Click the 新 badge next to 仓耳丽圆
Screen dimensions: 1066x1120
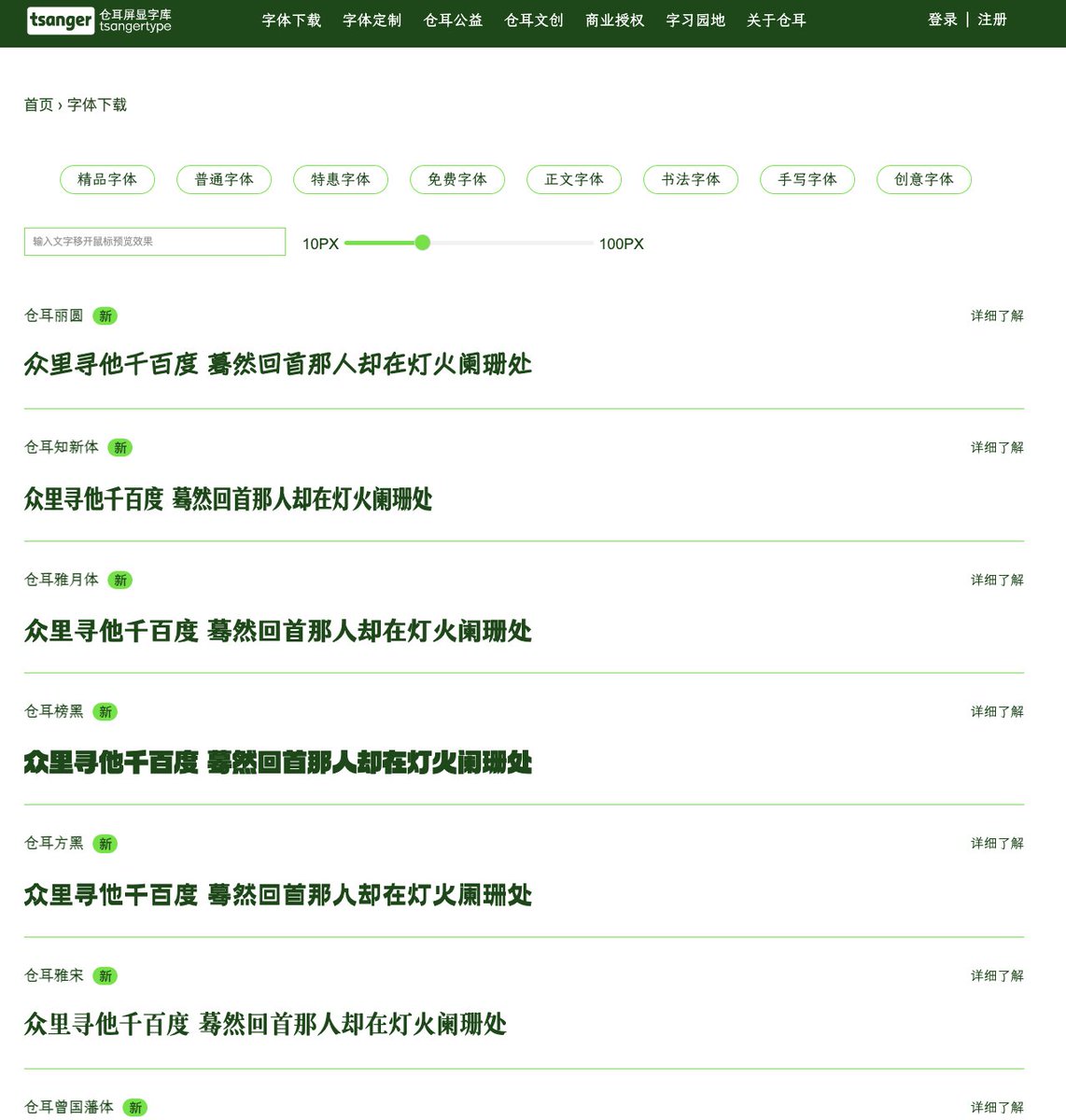coord(105,316)
